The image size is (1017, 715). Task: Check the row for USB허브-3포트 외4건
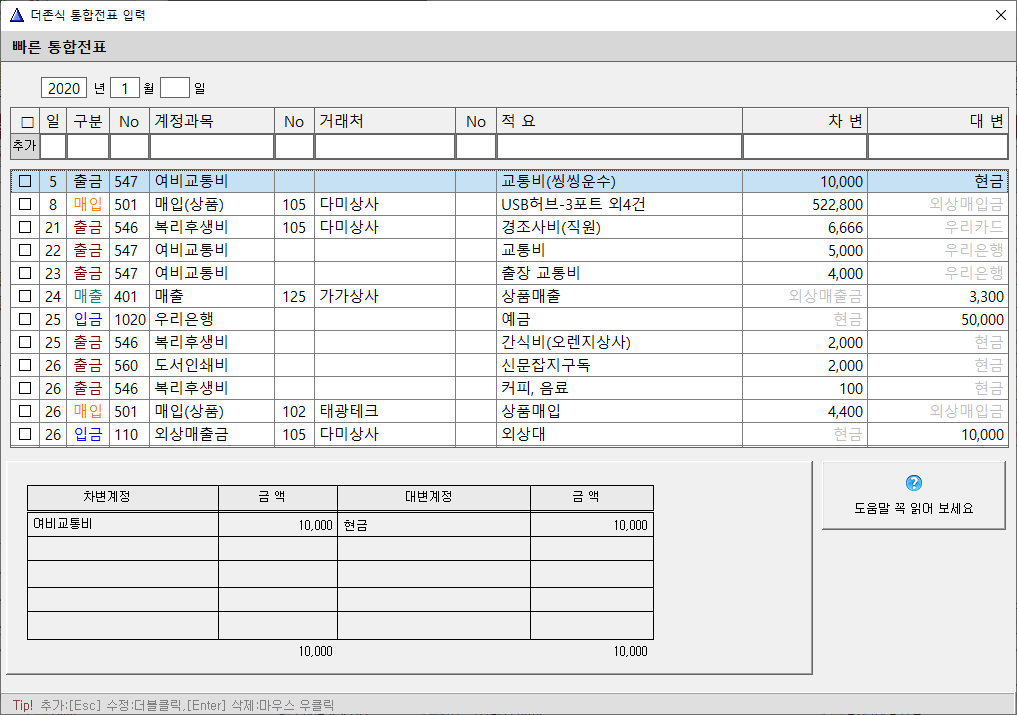pos(25,204)
